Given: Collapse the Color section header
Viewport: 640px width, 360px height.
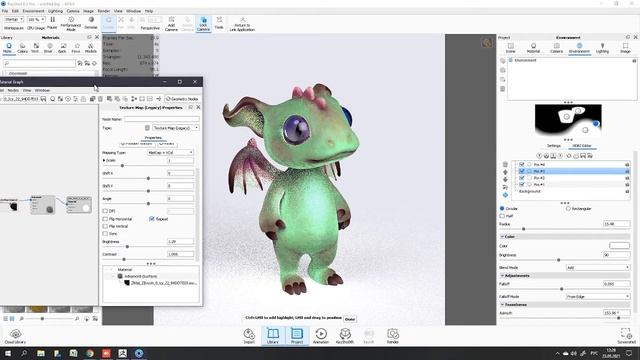Looking at the screenshot, I should click(564, 236).
